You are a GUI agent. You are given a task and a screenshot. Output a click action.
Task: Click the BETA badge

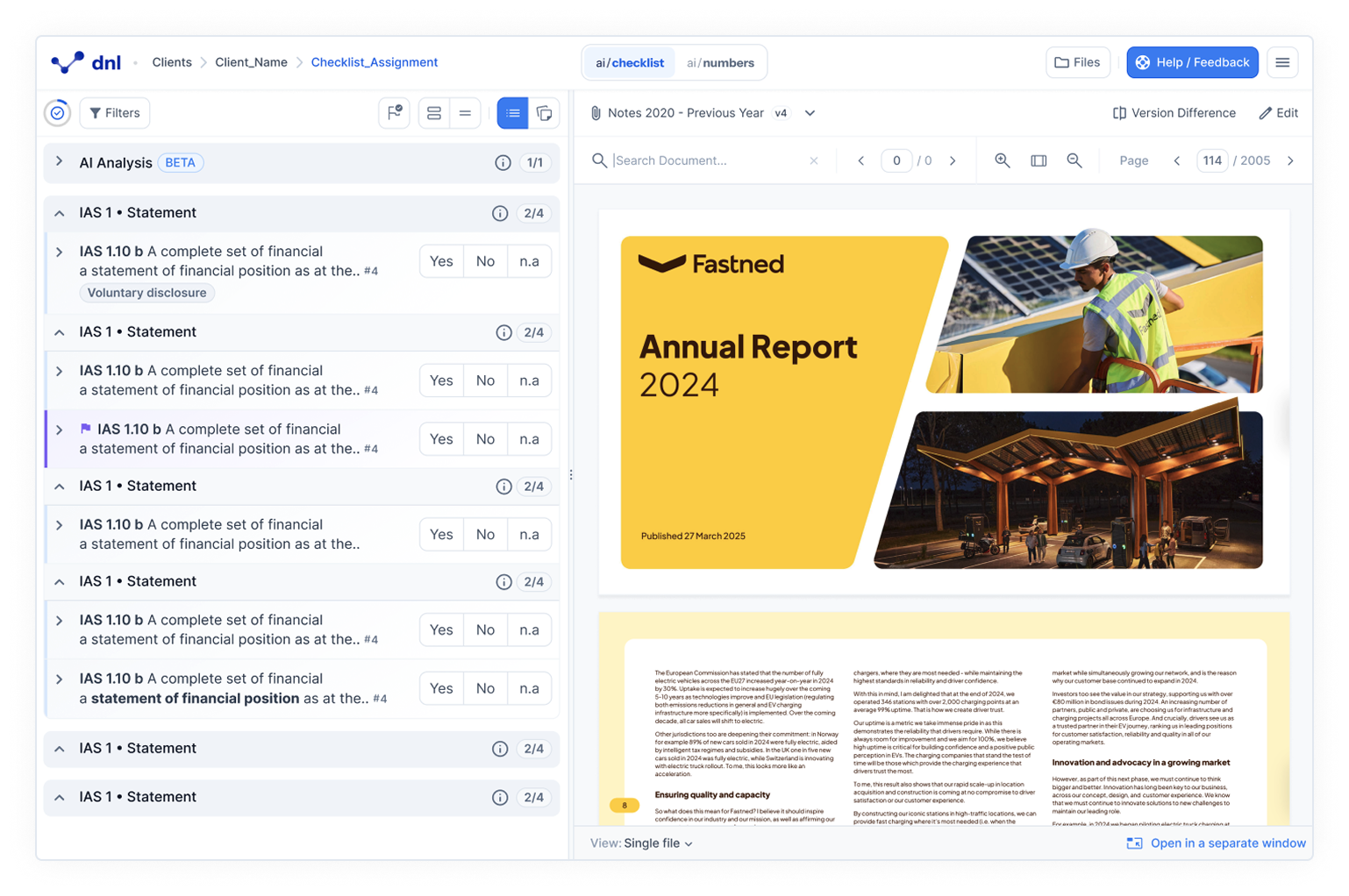click(181, 163)
